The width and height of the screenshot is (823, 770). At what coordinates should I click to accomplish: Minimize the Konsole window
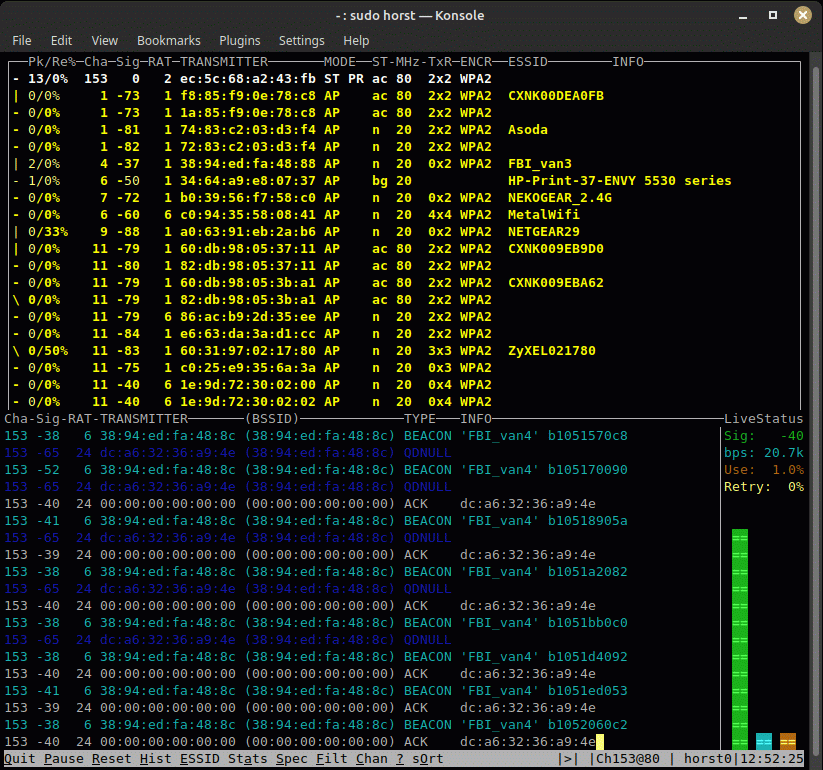point(743,16)
